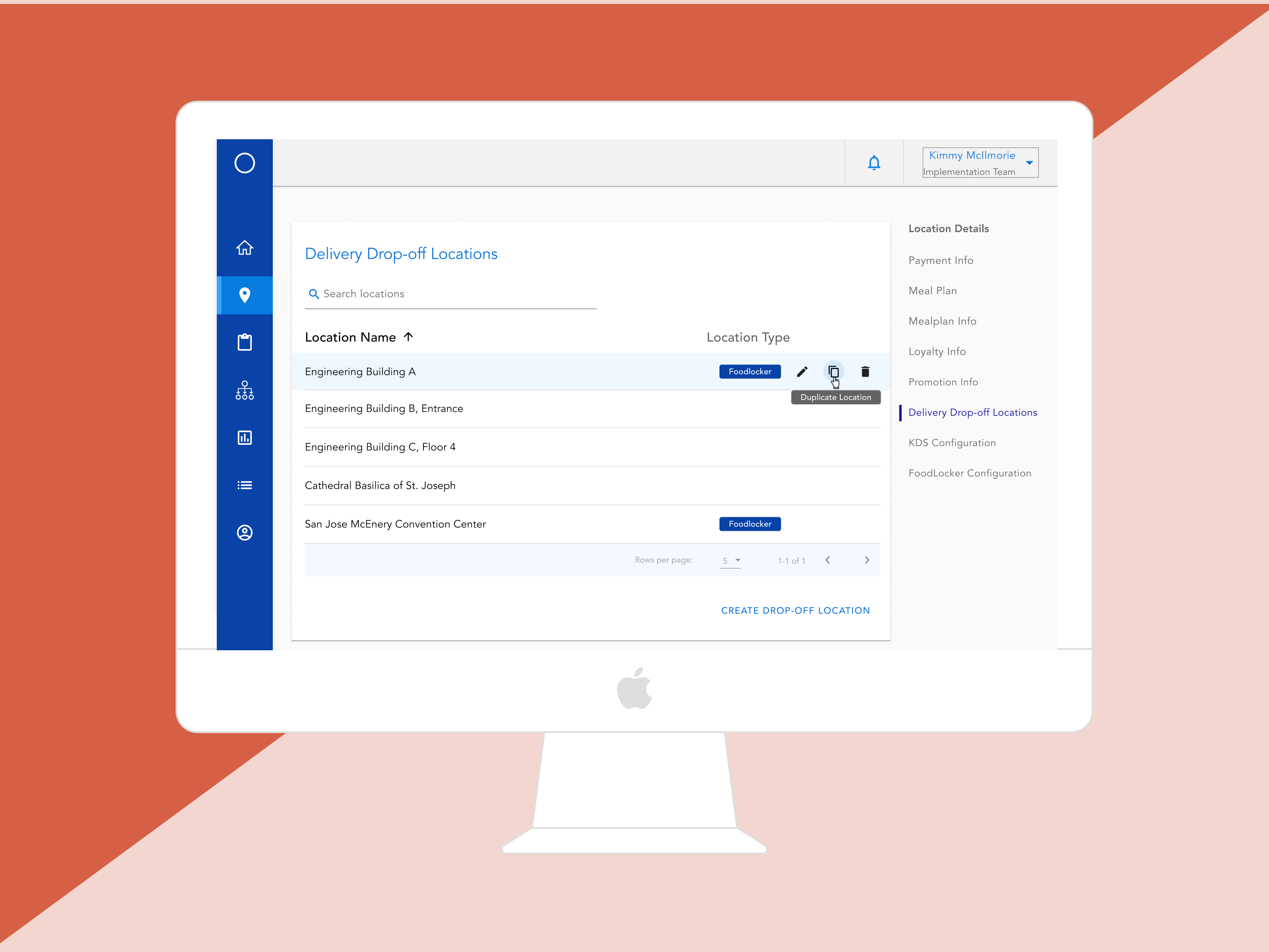1269x952 pixels.
Task: Click the list icon in sidebar
Action: [244, 486]
